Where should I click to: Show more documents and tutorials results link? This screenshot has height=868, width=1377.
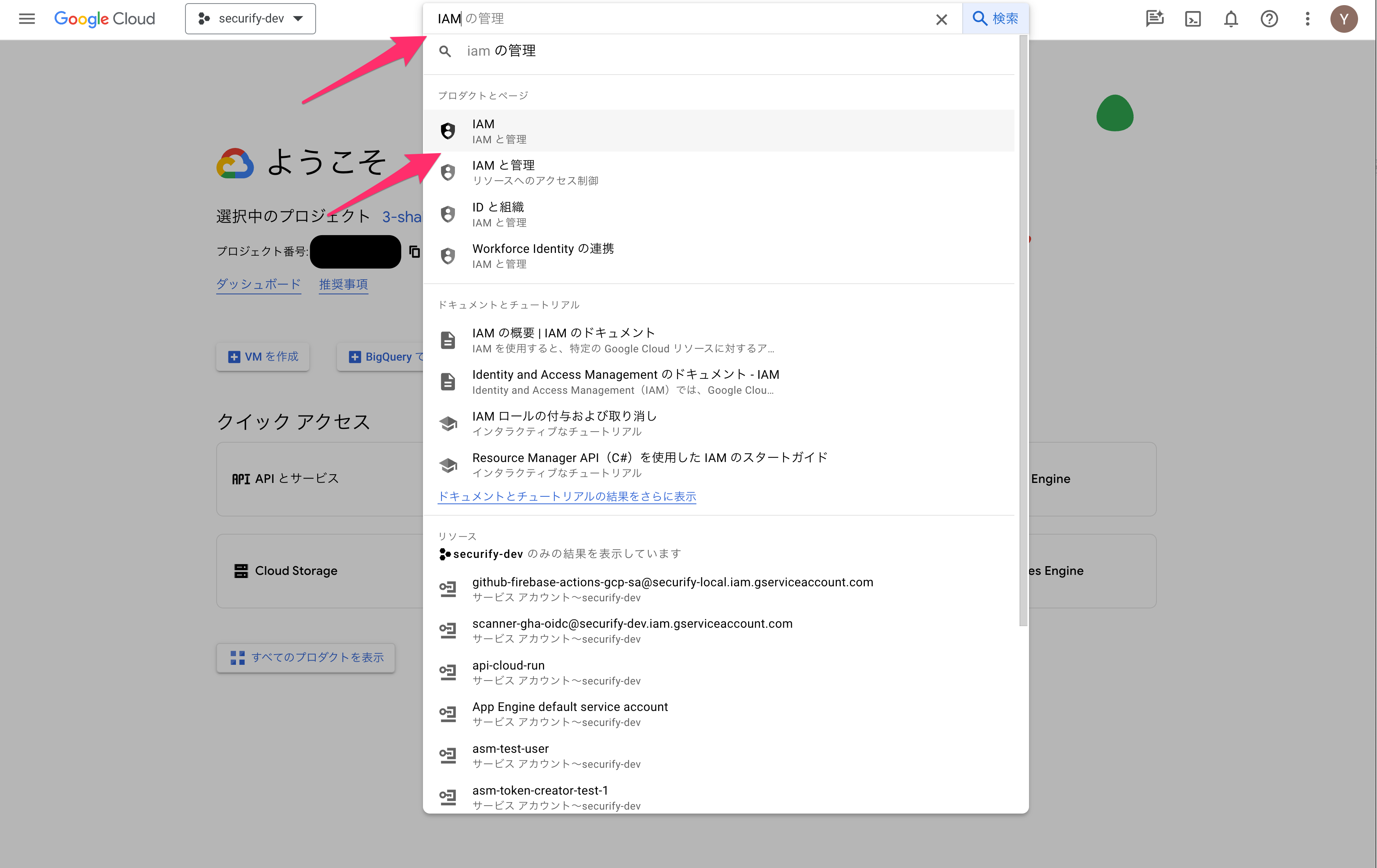coord(567,496)
